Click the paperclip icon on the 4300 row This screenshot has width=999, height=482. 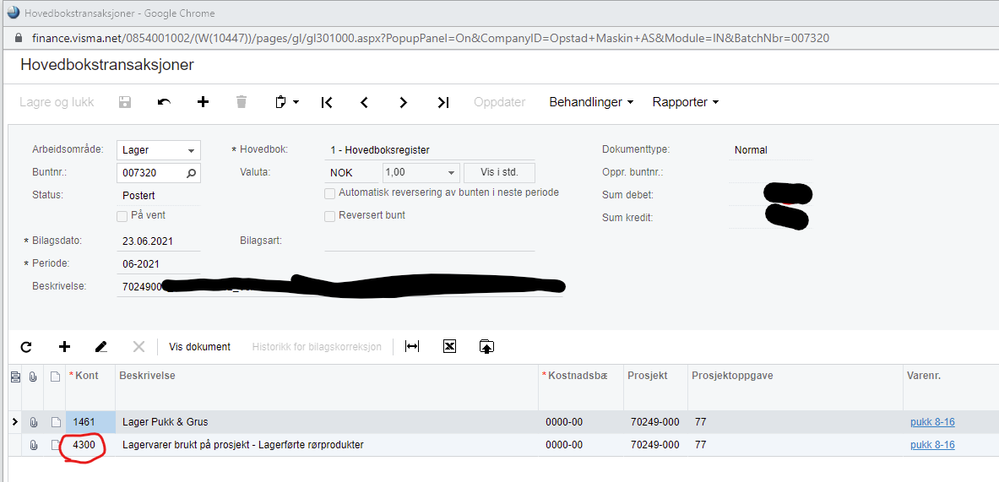pos(33,445)
